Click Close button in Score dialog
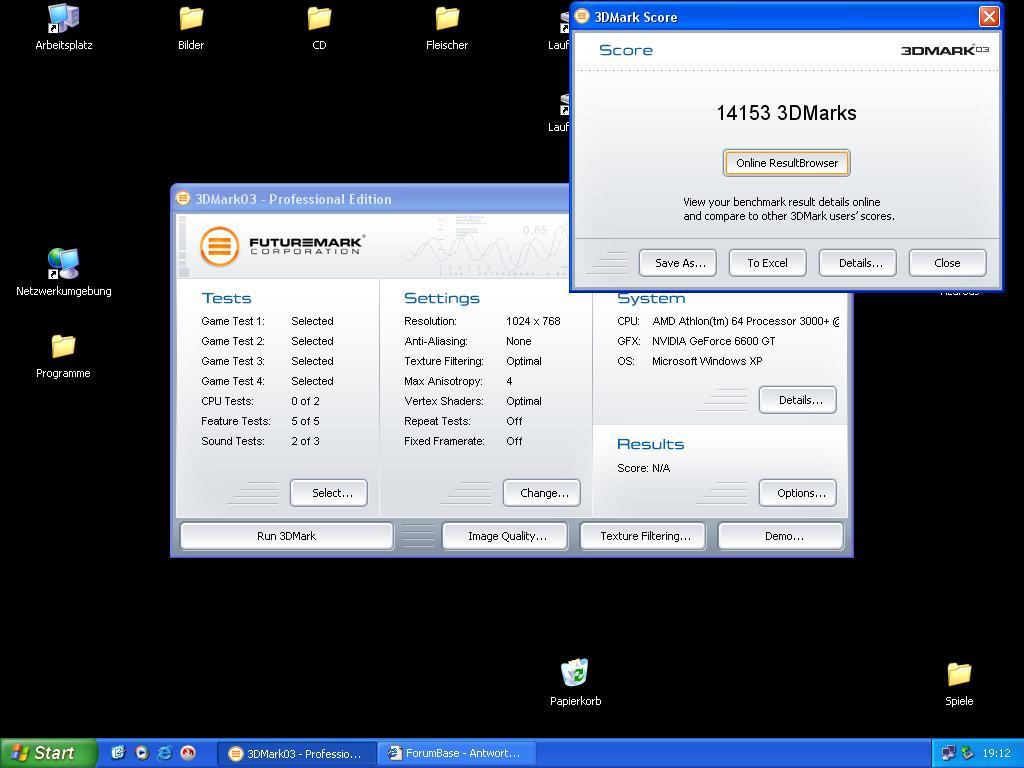Screen dimensions: 1024x768 tap(948, 263)
